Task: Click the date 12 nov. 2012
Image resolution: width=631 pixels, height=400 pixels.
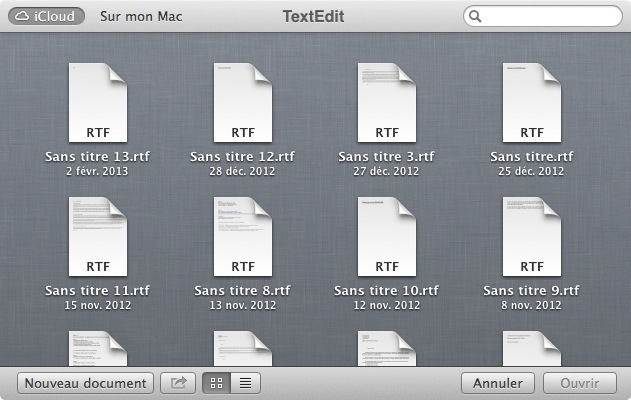Action: click(x=386, y=305)
